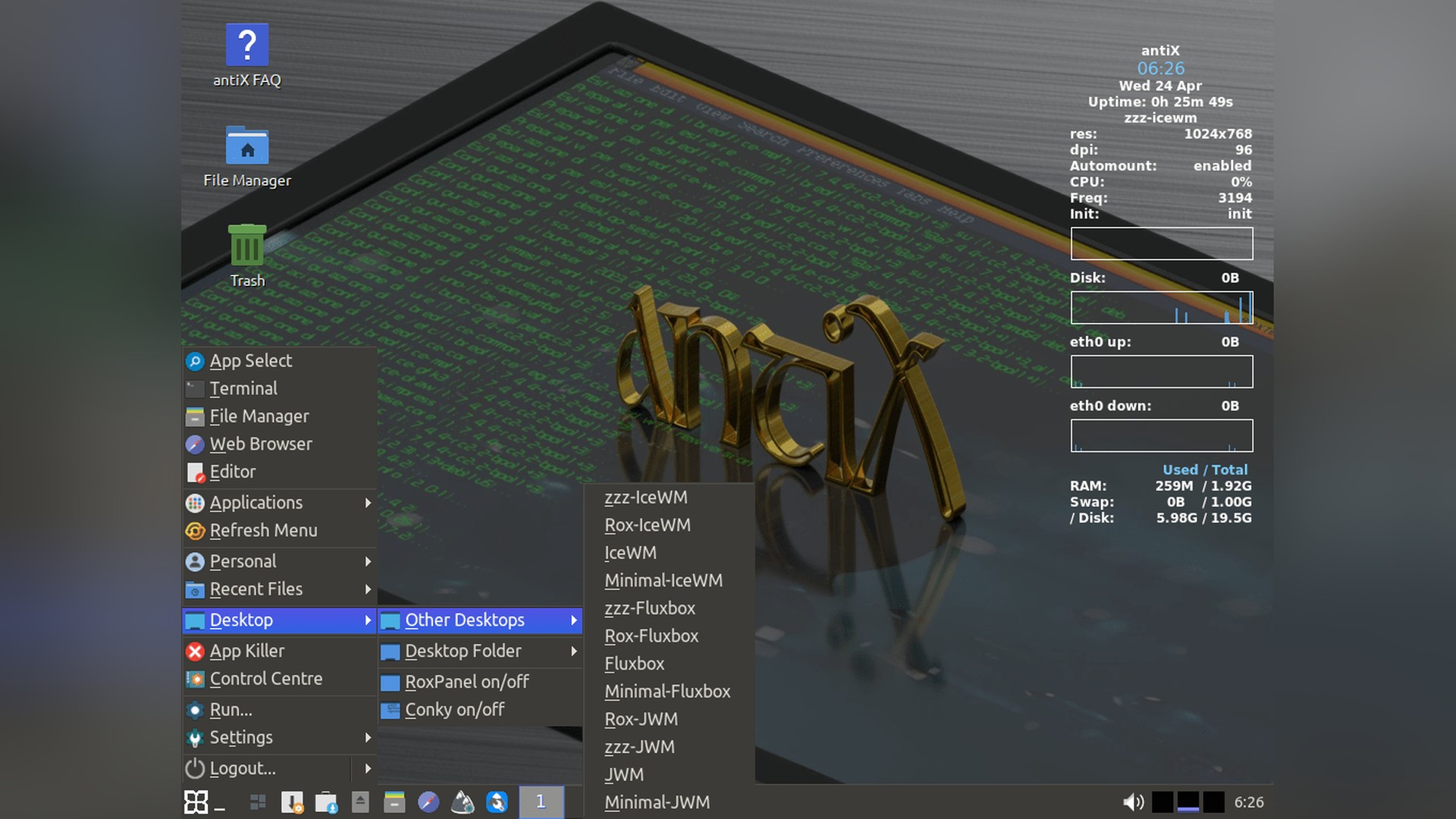
Task: Click the eject media icon in taskbar
Action: tap(360, 802)
